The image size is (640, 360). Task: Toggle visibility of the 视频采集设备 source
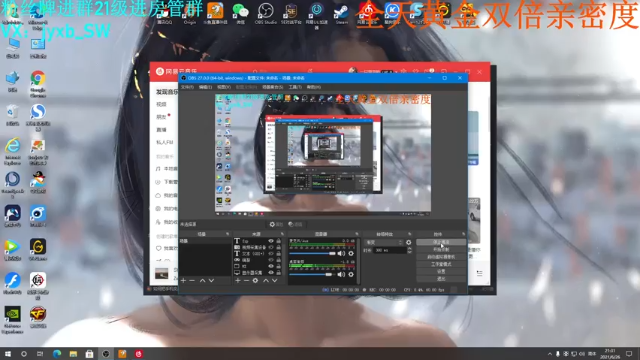point(271,247)
